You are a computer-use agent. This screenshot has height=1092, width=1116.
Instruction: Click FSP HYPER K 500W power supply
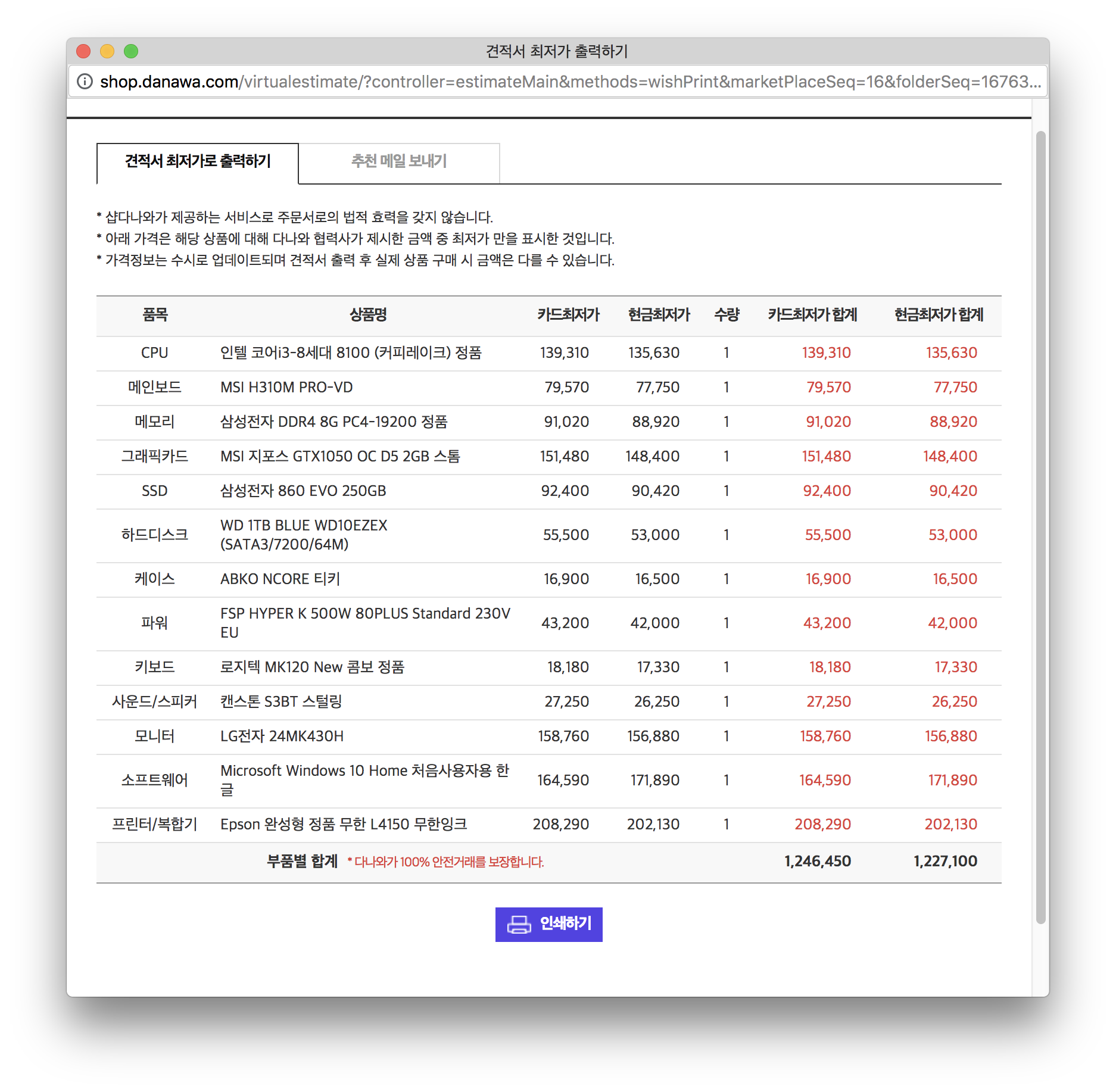pos(365,623)
